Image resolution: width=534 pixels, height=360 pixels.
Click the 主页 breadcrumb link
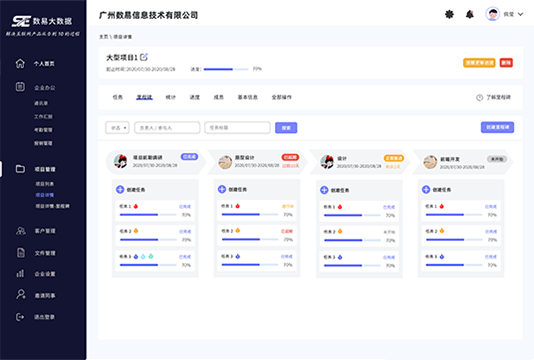[104, 37]
